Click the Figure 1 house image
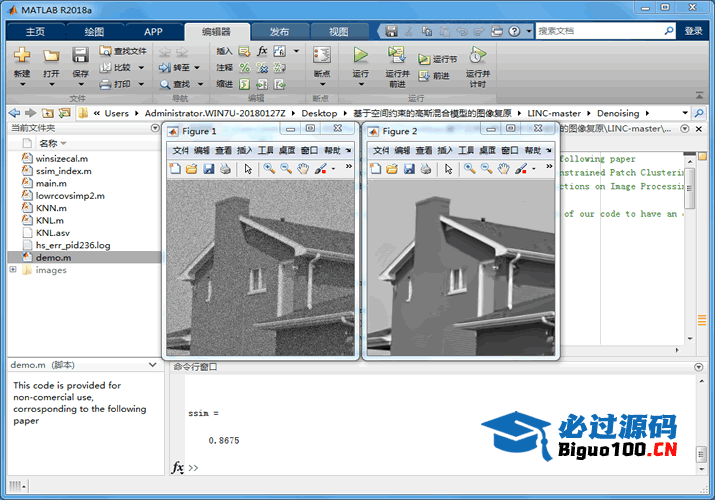 [x=260, y=268]
